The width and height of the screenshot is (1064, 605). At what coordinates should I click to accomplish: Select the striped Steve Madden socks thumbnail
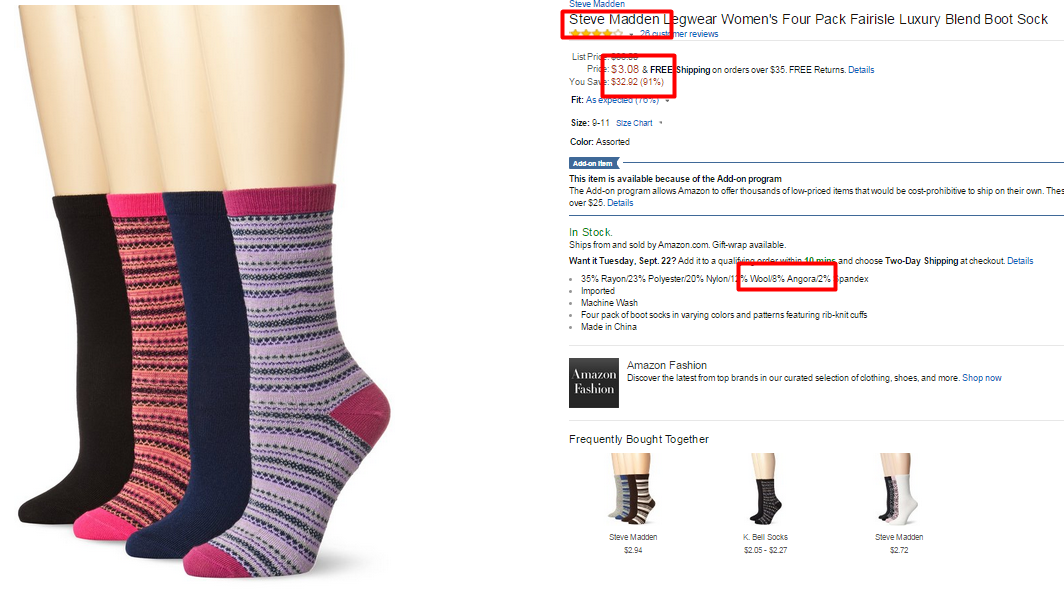tap(632, 490)
